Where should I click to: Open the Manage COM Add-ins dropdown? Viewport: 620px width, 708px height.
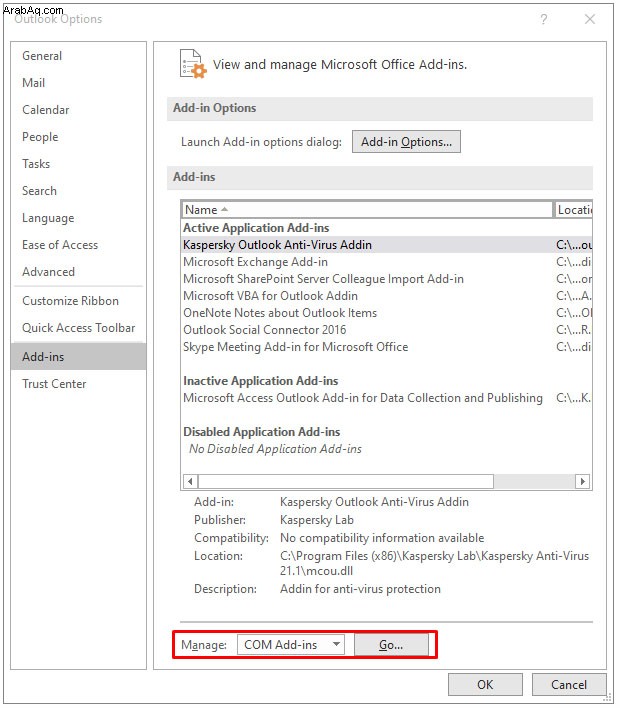coord(291,645)
